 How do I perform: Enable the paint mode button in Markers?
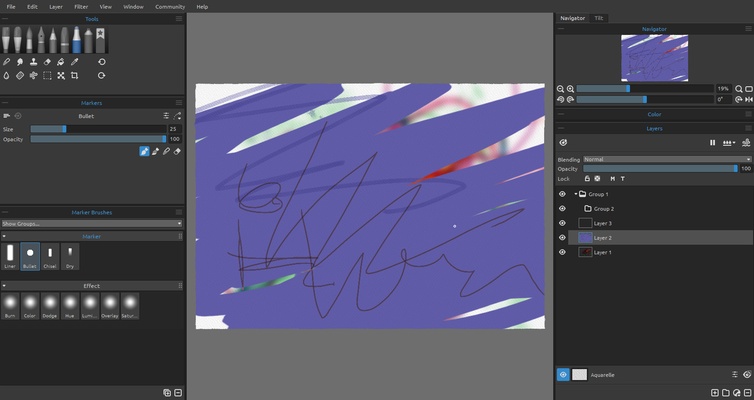coord(144,151)
